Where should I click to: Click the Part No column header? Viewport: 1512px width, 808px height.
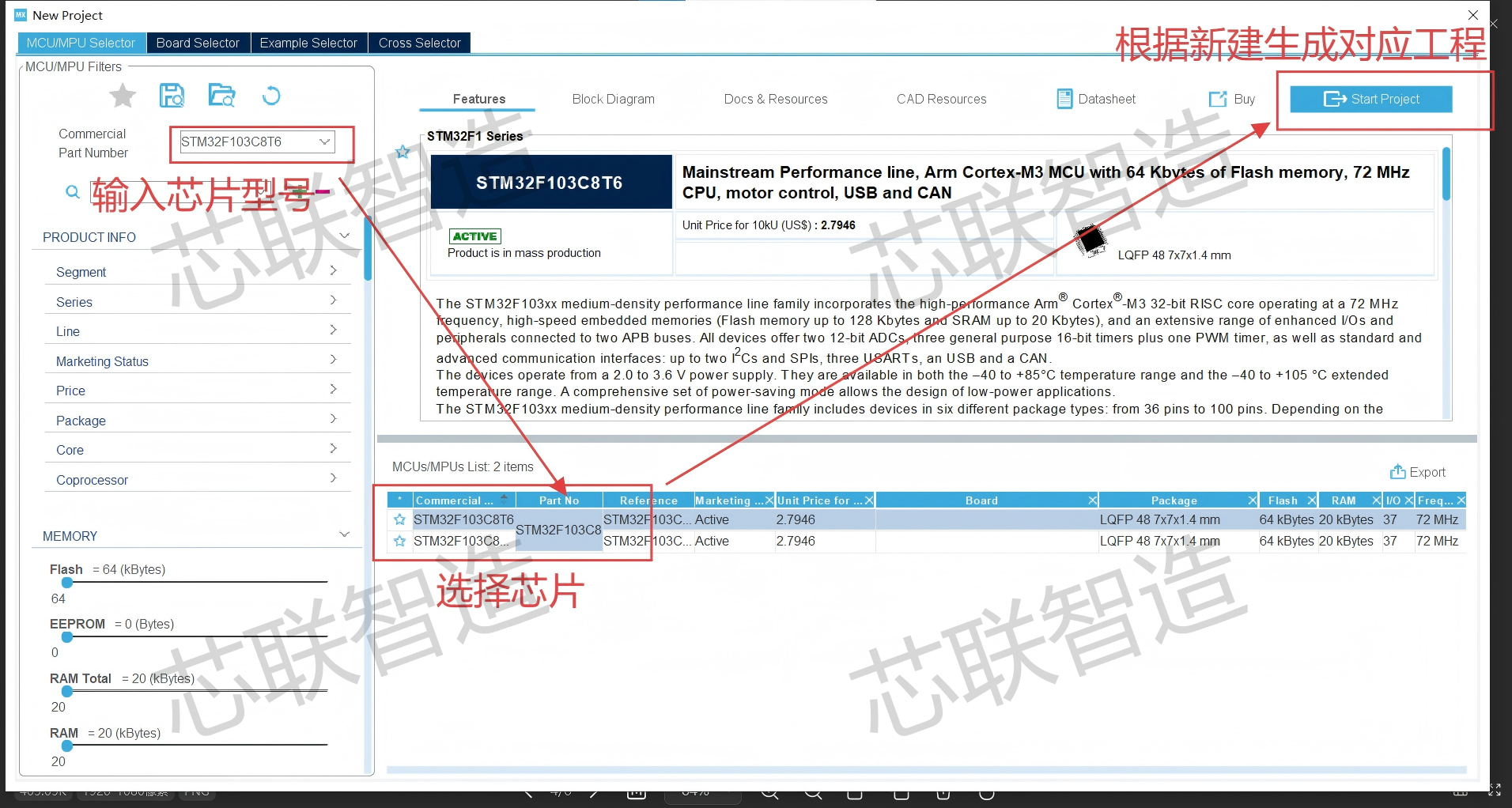tap(559, 500)
